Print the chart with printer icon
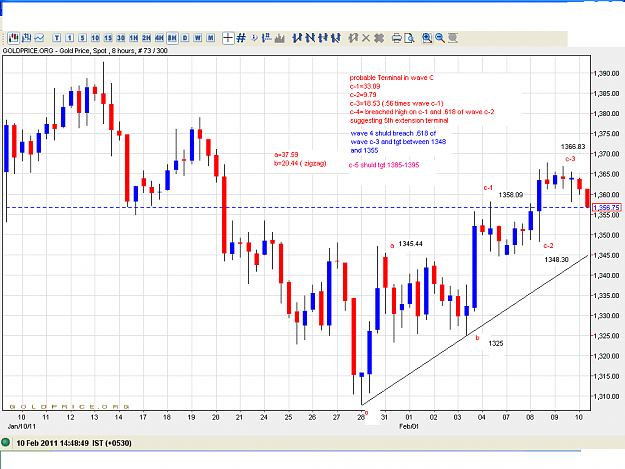 397,38
